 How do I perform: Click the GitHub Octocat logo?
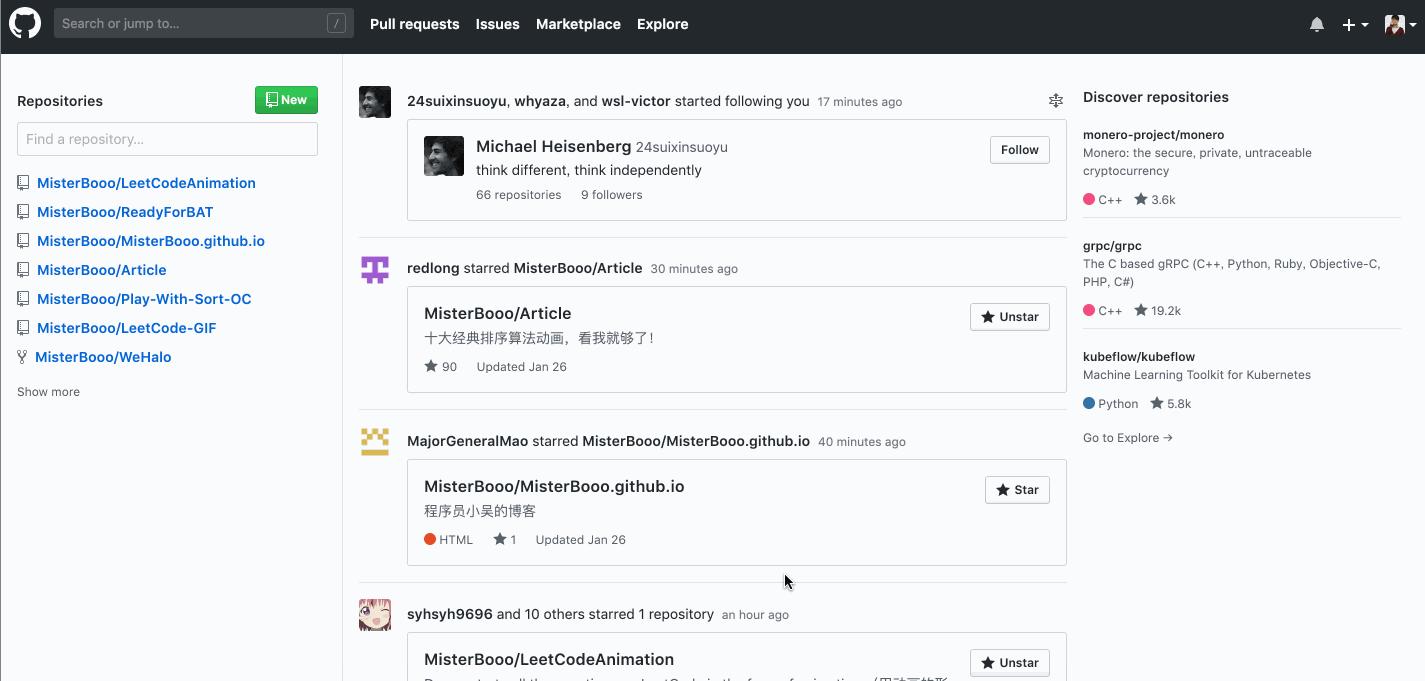click(x=25, y=23)
